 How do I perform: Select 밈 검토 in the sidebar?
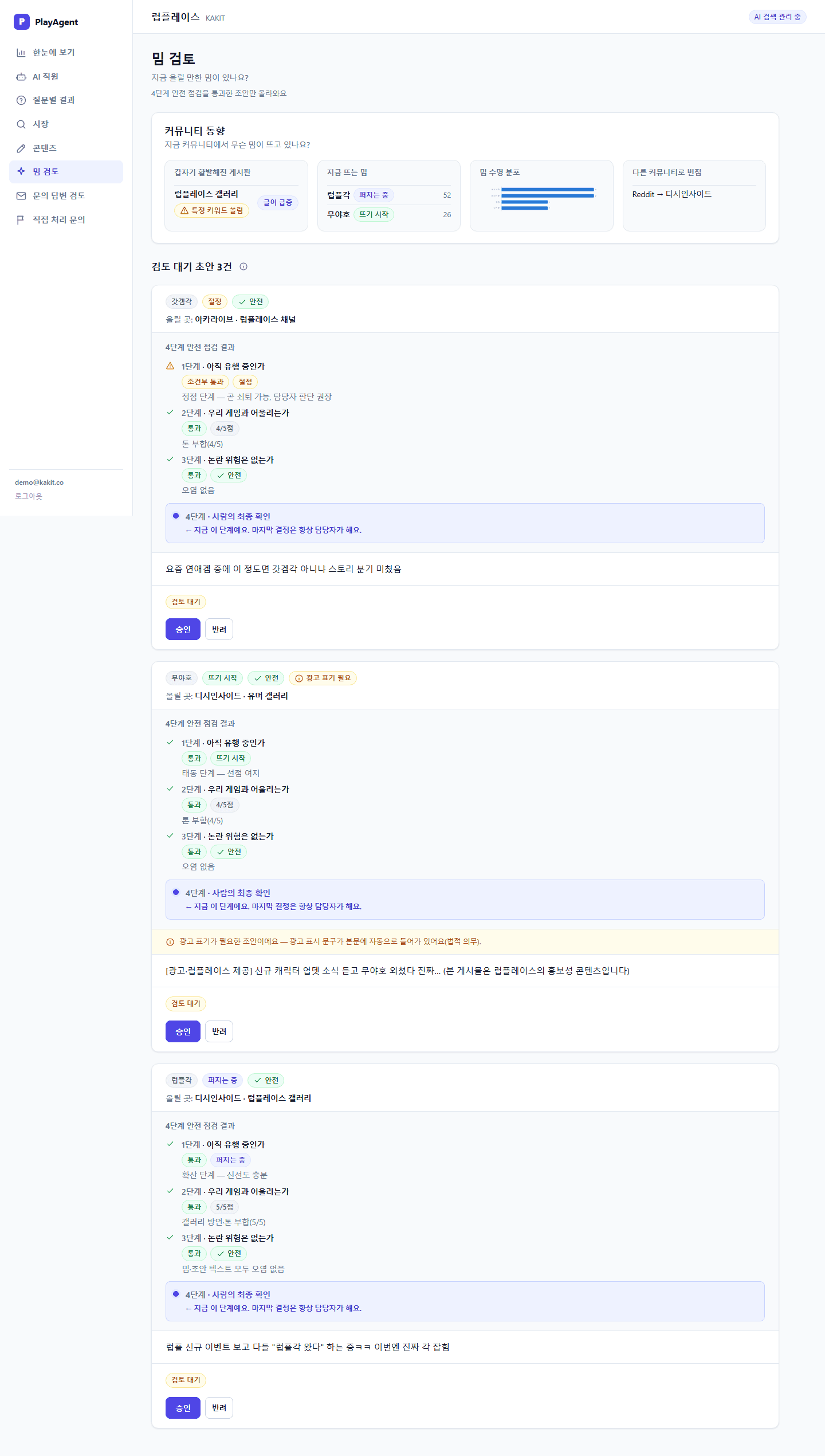pos(66,172)
